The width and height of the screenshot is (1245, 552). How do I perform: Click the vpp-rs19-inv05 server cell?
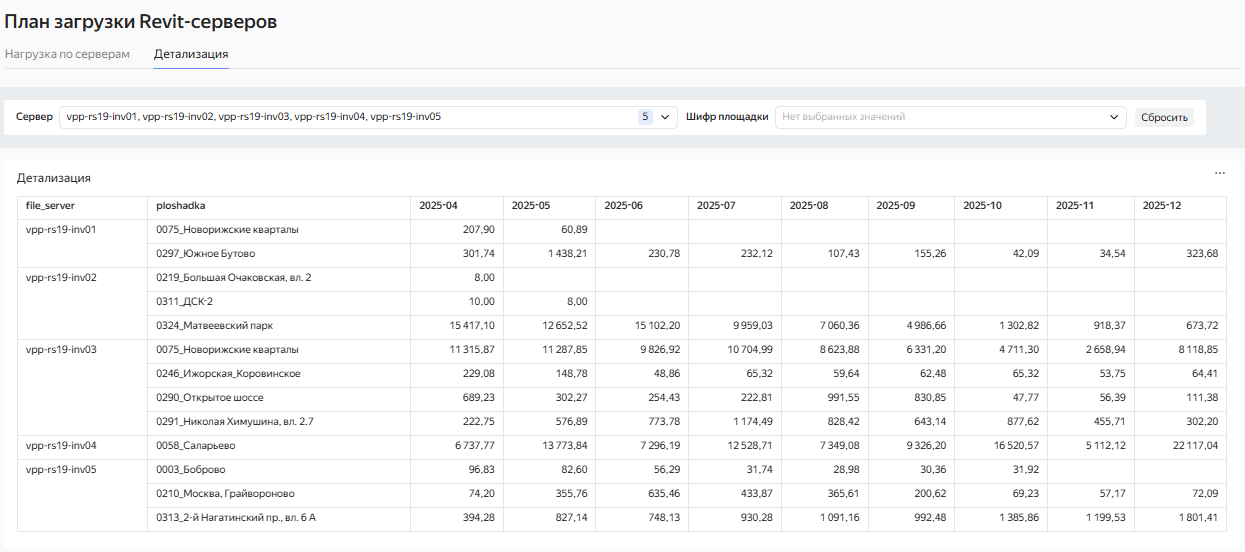pyautogui.click(x=61, y=470)
